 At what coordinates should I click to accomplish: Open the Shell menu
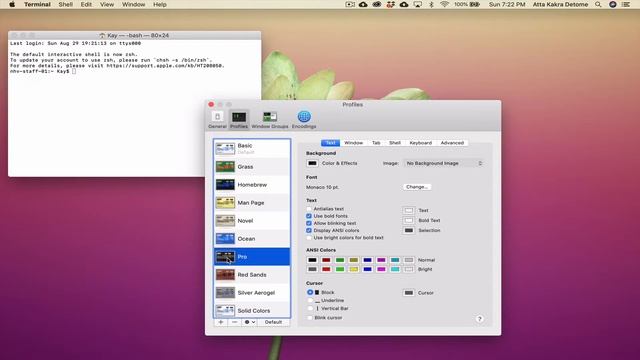[x=65, y=4]
